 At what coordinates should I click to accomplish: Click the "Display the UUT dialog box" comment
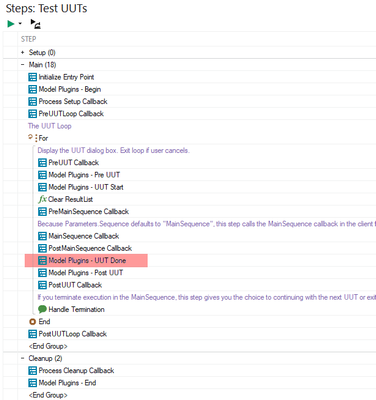pyautogui.click(x=114, y=150)
